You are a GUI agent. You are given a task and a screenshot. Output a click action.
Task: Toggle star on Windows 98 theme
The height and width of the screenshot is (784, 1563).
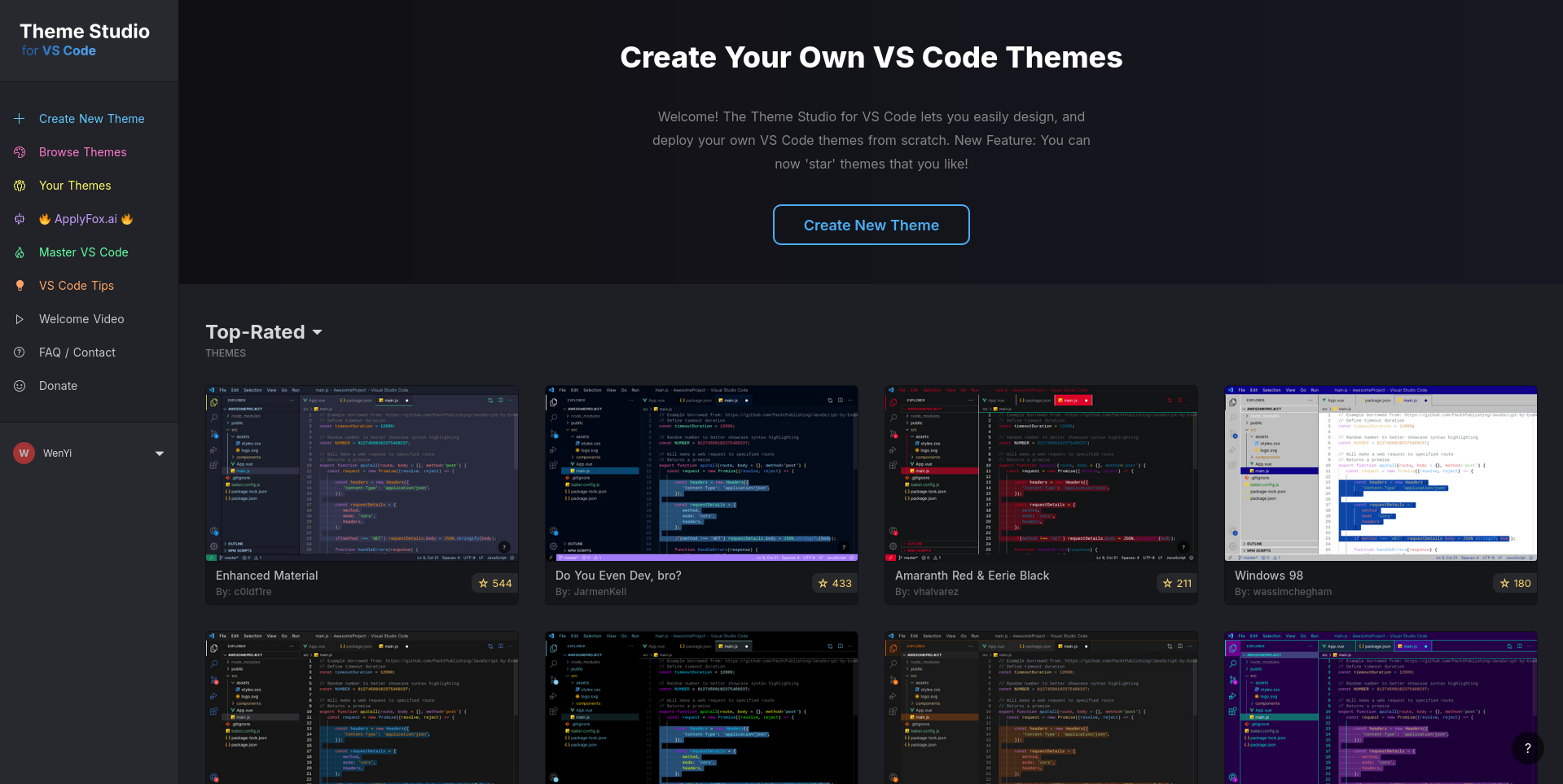coord(1515,583)
